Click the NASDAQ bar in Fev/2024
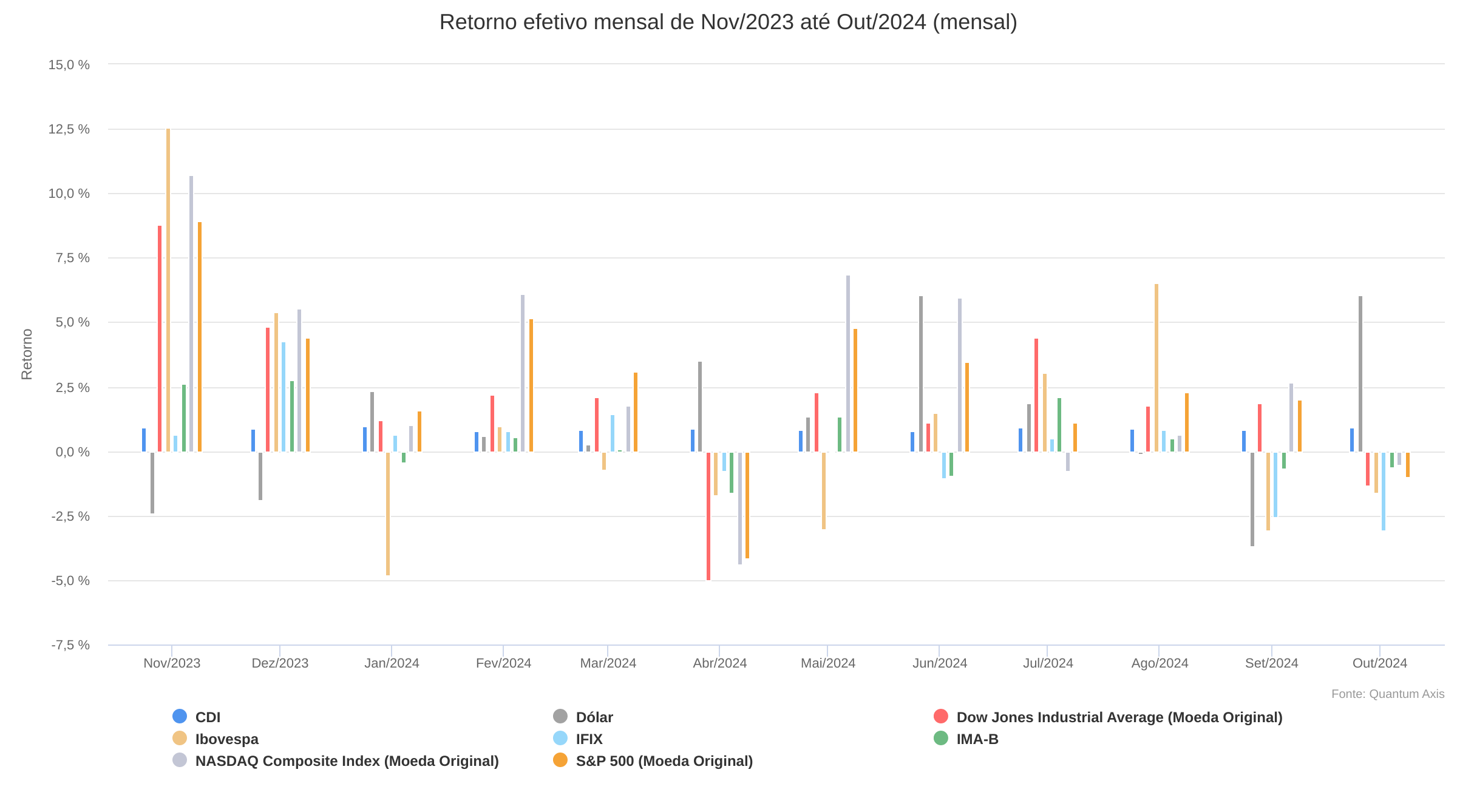1457x812 pixels. tap(523, 374)
